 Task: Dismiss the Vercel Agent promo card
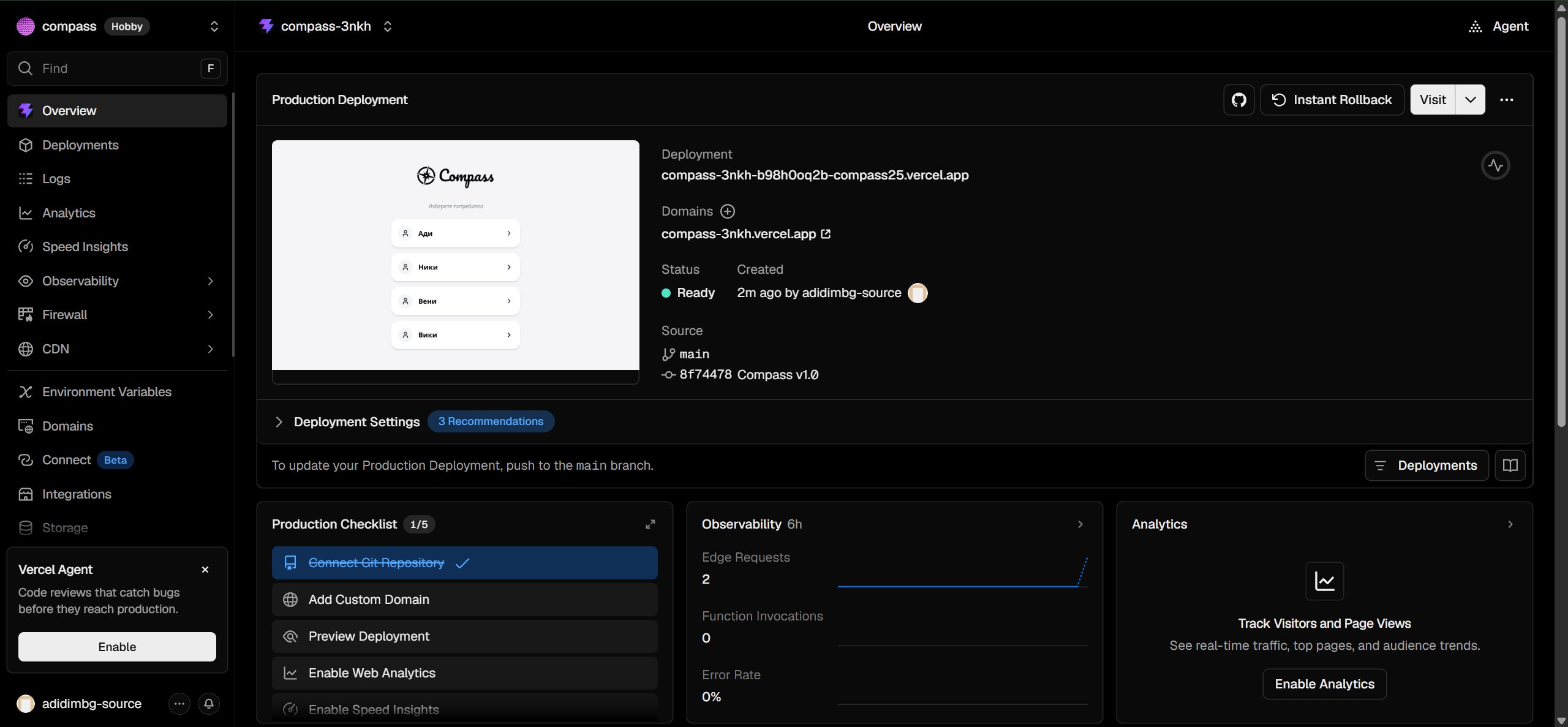[x=205, y=570]
